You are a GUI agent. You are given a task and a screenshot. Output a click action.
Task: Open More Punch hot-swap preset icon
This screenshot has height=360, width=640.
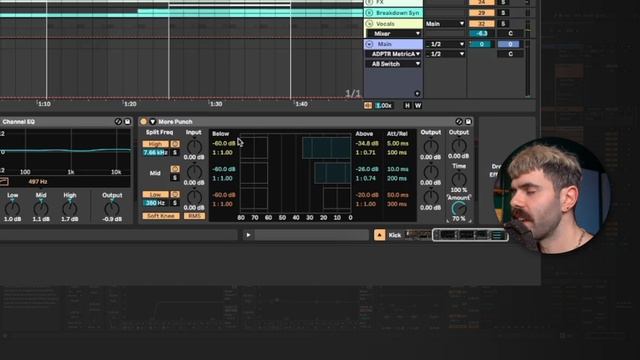tap(459, 122)
